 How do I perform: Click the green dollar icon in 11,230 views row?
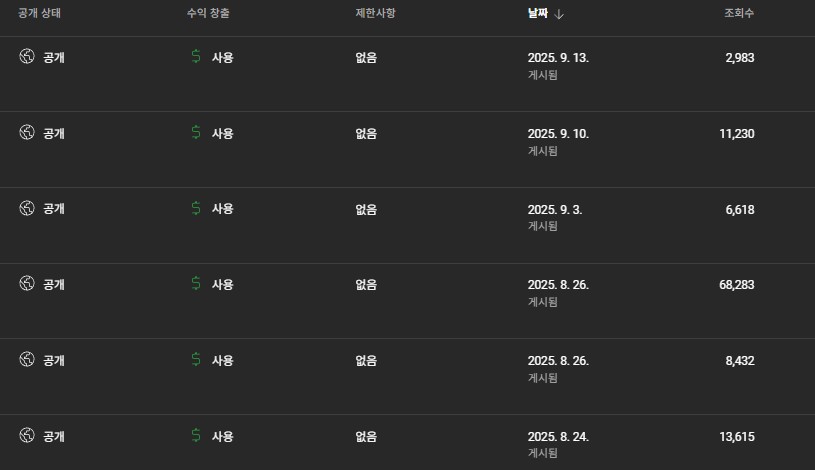point(196,133)
